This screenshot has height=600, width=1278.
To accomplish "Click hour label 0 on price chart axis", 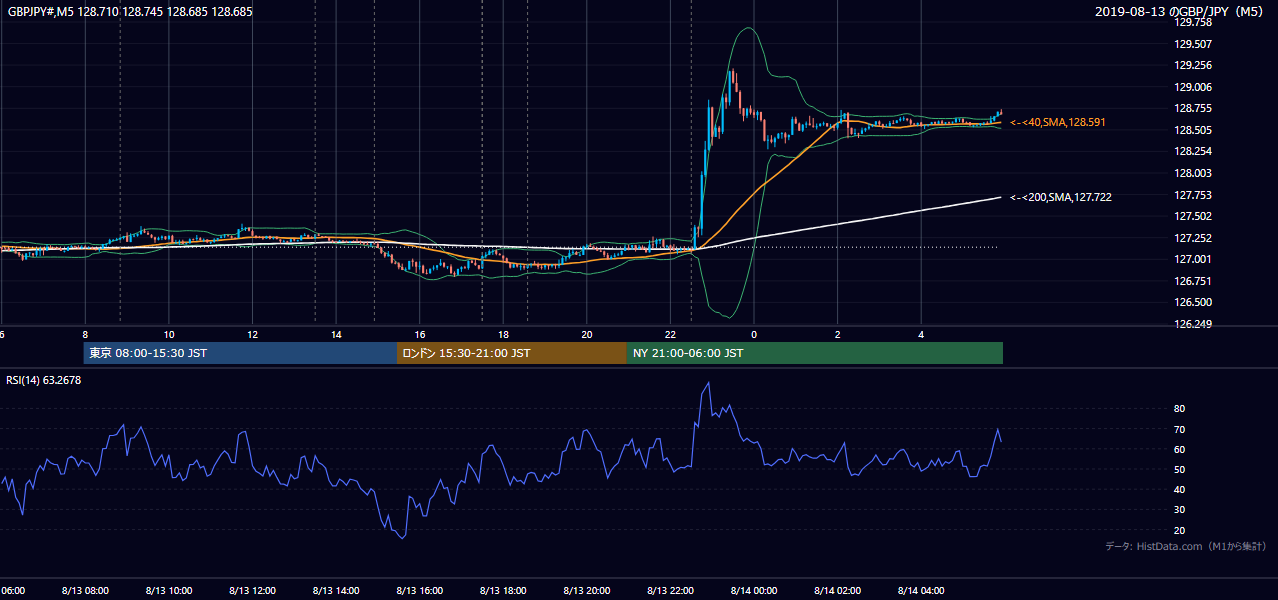I will pos(754,334).
